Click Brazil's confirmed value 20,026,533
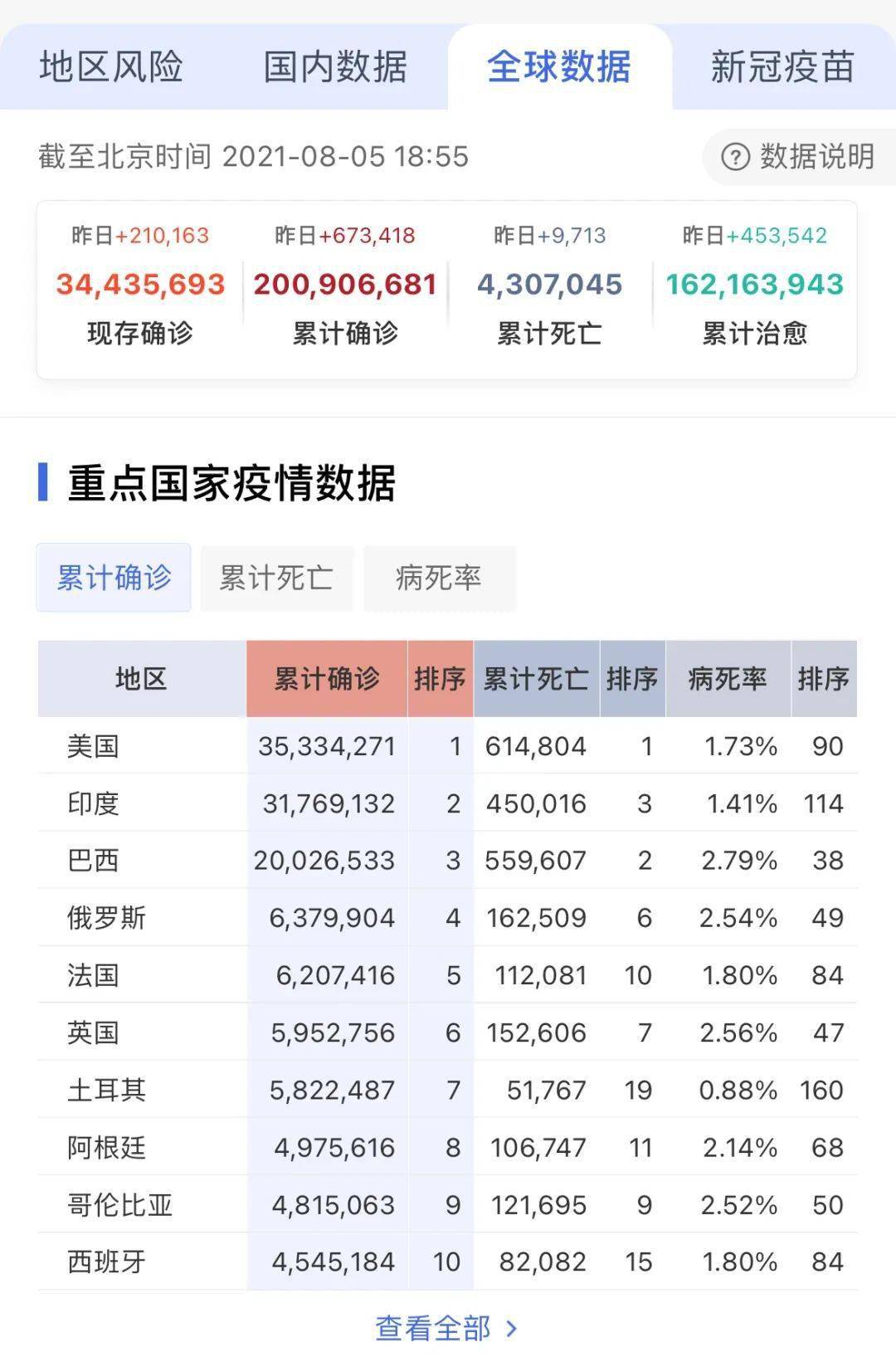 [x=324, y=861]
